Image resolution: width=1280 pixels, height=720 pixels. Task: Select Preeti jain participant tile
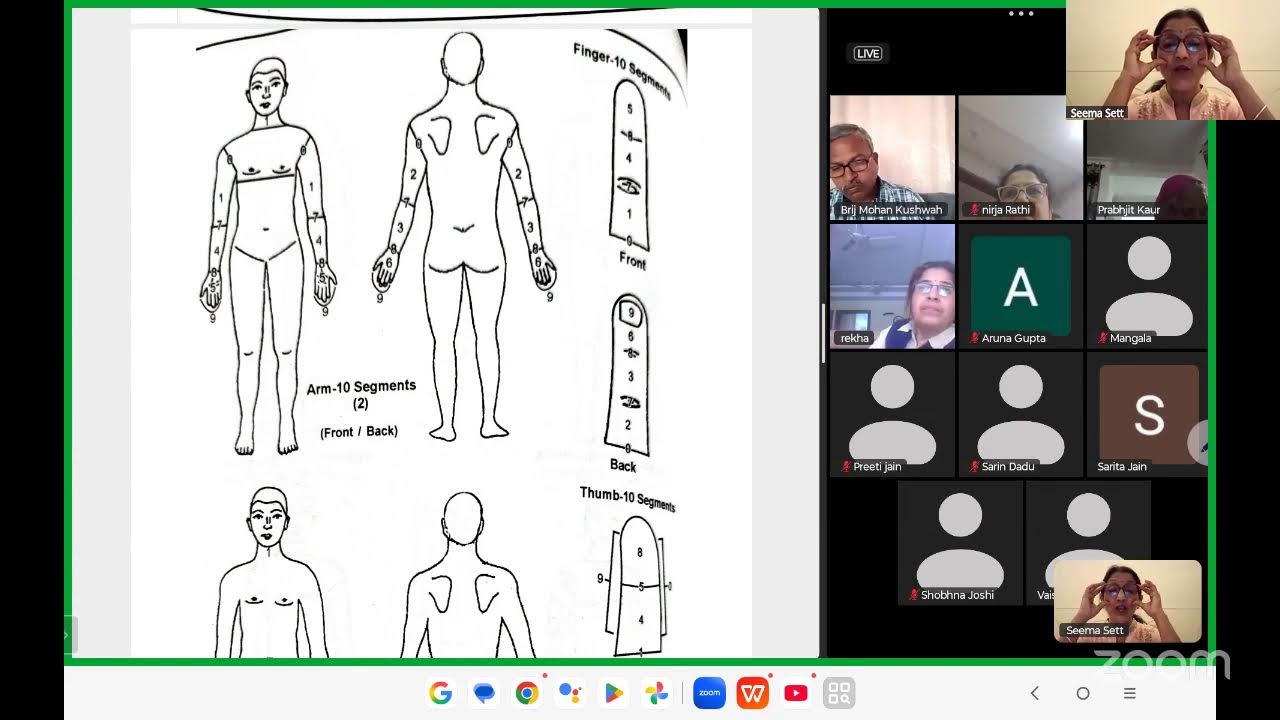tap(892, 414)
